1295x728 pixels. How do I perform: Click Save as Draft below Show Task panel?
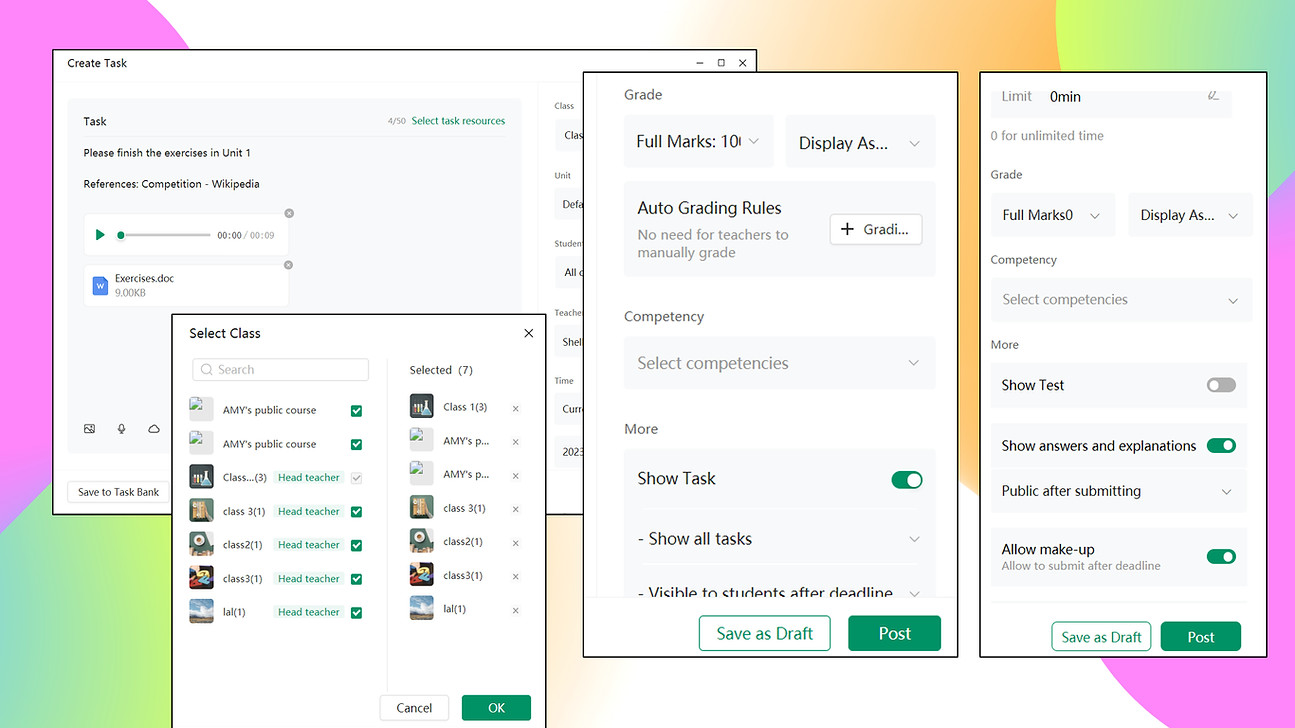tap(764, 634)
